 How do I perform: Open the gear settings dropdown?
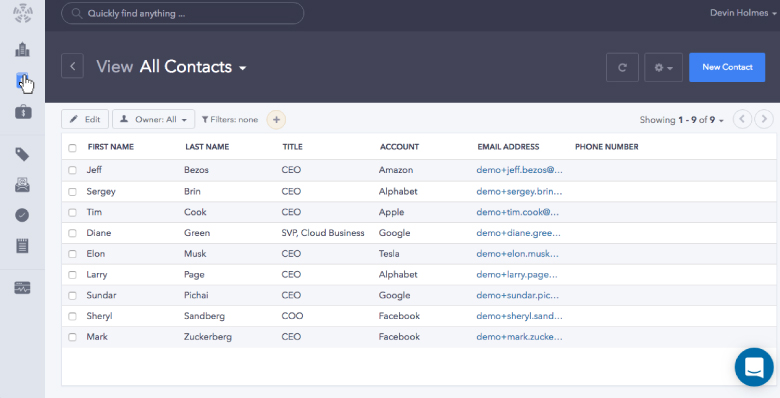664,67
